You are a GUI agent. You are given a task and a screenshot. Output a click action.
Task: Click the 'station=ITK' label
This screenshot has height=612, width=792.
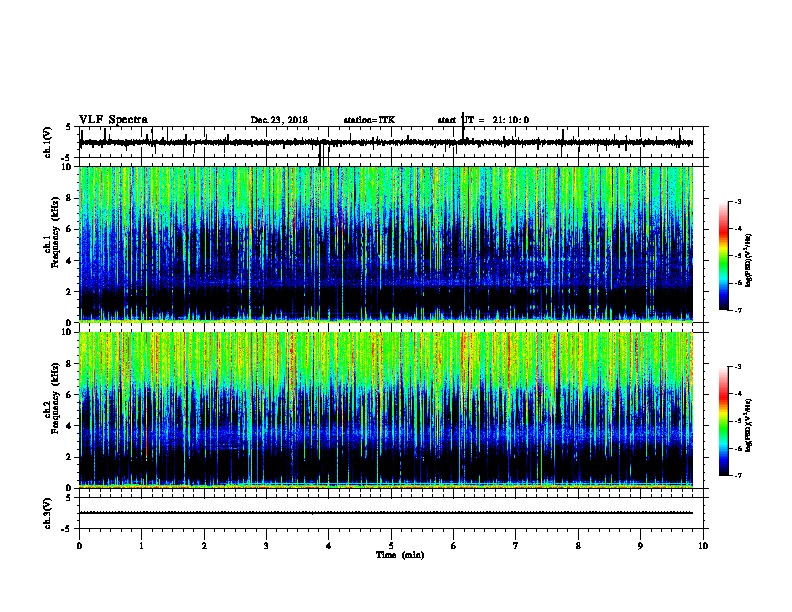point(369,120)
